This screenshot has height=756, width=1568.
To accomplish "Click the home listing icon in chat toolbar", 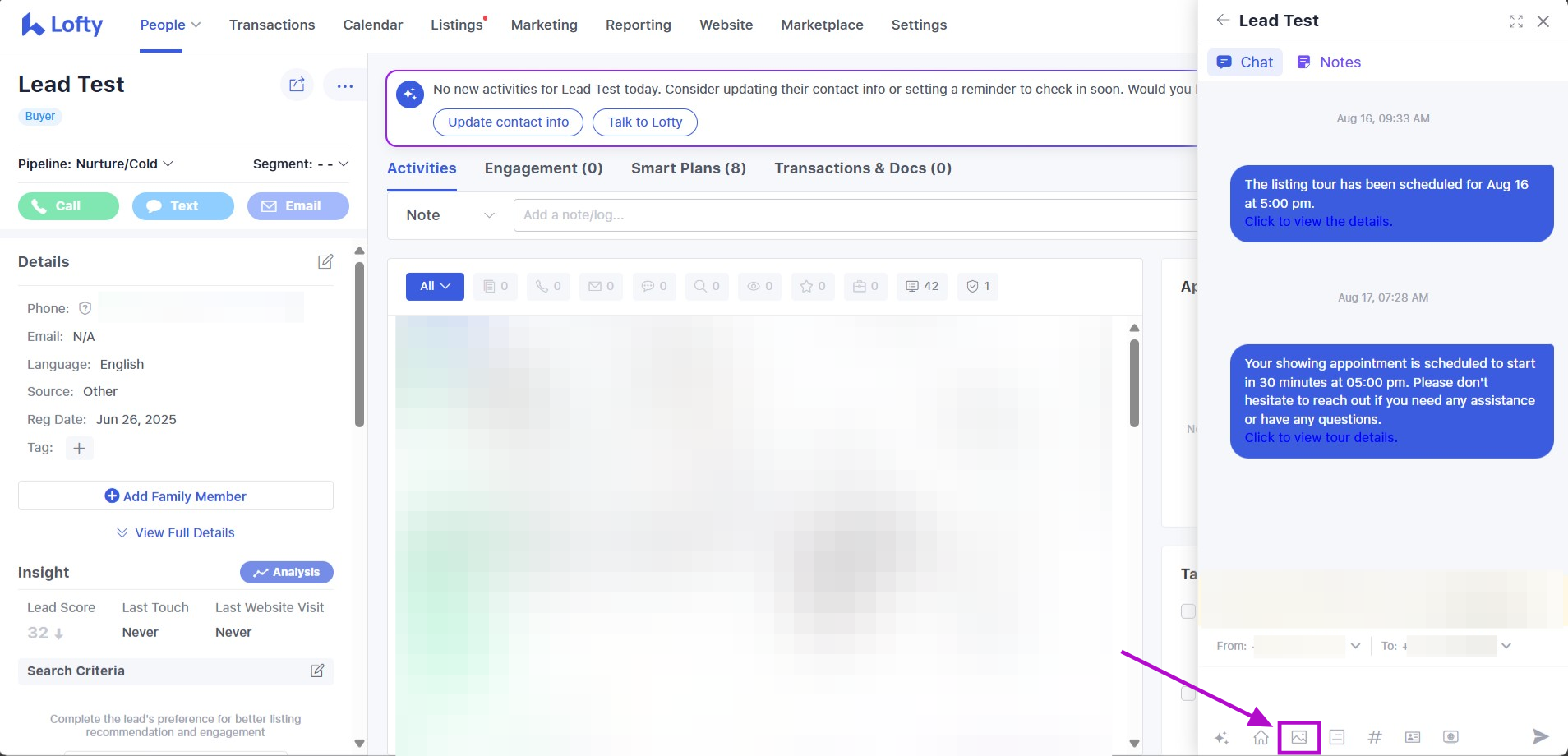I will pos(1261,737).
